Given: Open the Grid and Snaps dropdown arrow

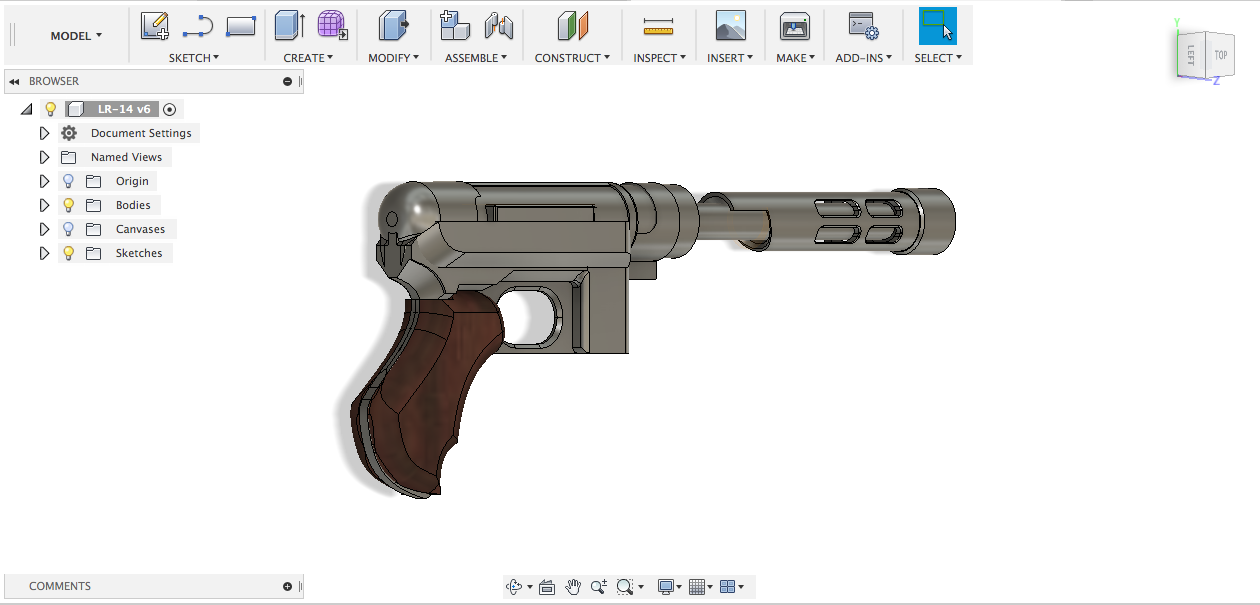Looking at the screenshot, I should click(x=711, y=587).
